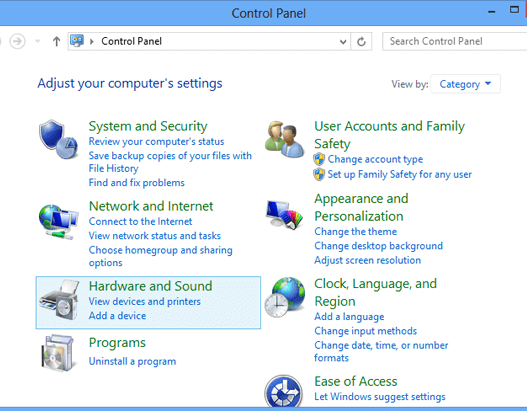Viewport: 527px width, 411px height.
Task: Open the address bar history dropdown arrow
Action: click(x=343, y=42)
